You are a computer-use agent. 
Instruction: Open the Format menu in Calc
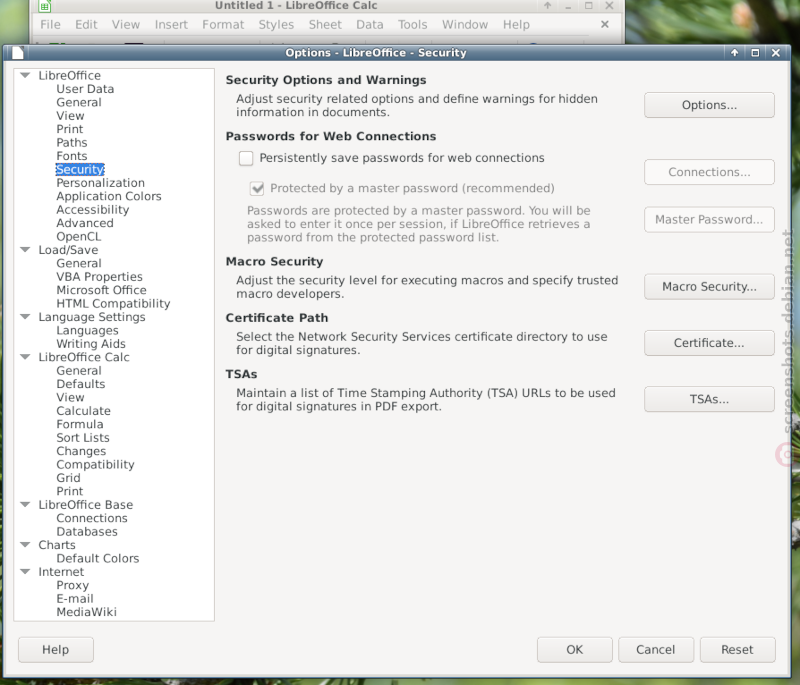point(223,24)
